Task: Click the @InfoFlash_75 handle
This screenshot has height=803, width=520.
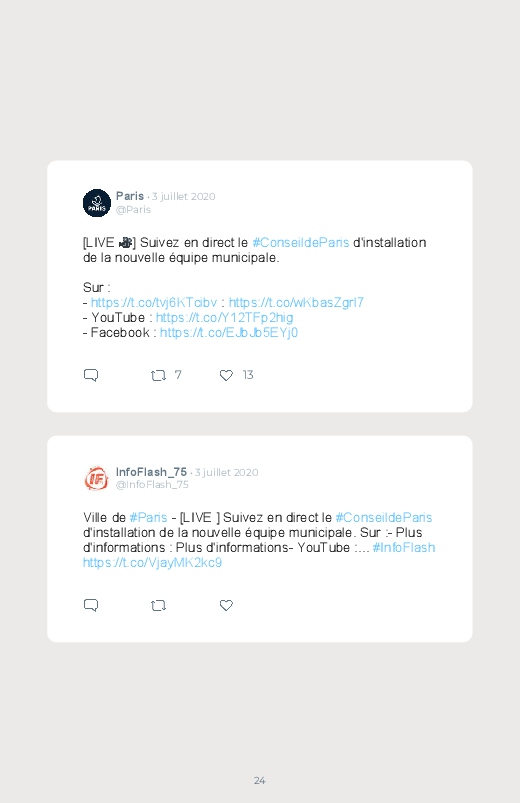Action: (x=152, y=484)
